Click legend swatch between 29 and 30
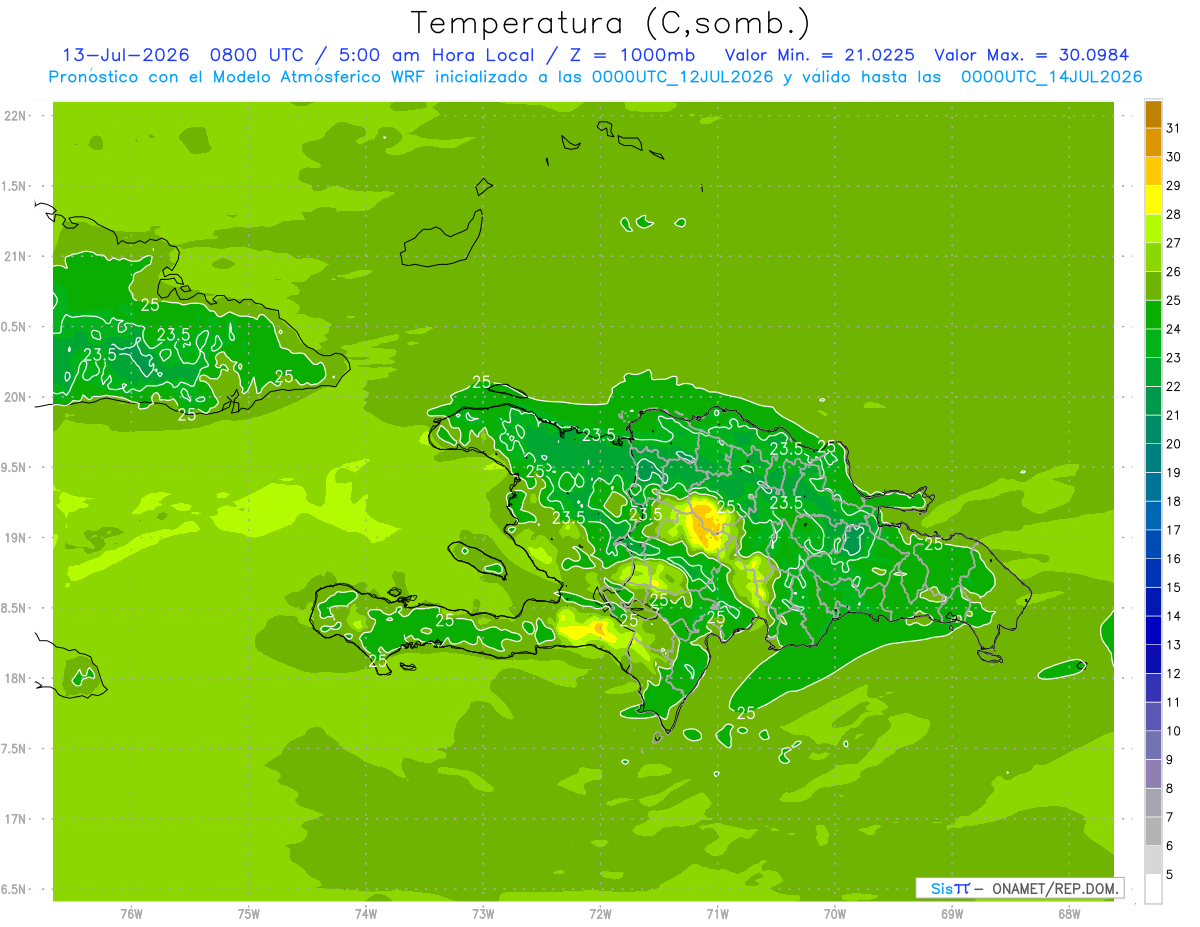Image resolution: width=1200 pixels, height=927 pixels. click(x=1153, y=172)
